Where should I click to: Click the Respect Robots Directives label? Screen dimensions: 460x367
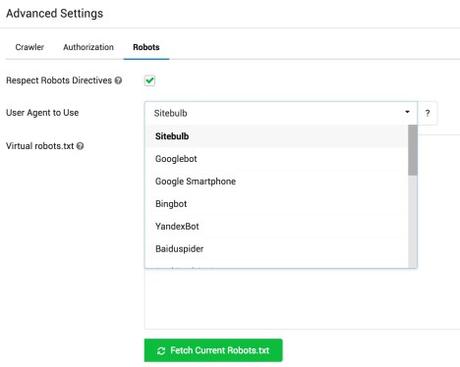coord(59,80)
